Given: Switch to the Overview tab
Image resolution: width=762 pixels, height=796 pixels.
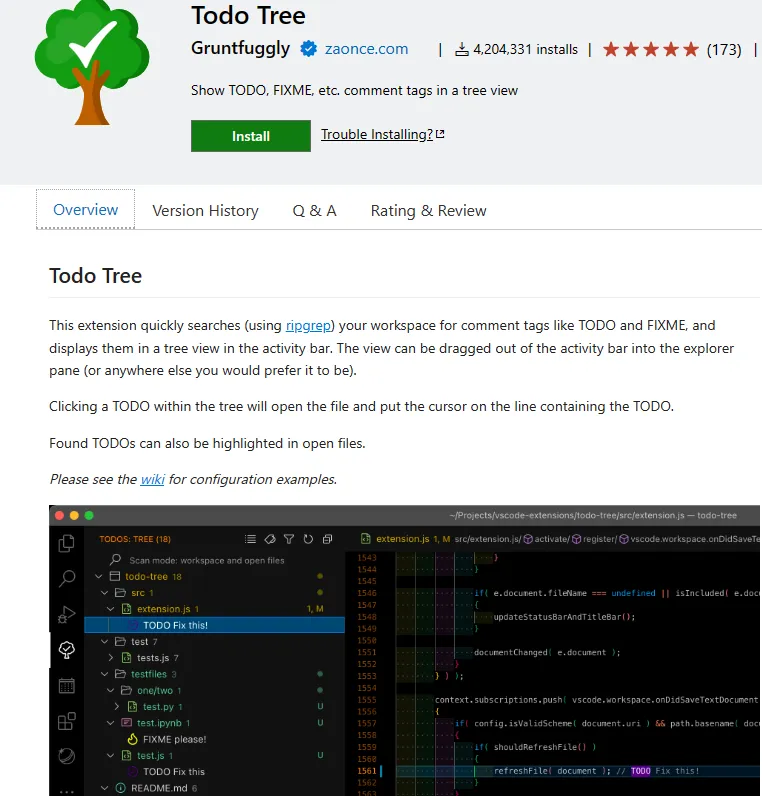Looking at the screenshot, I should point(85,210).
